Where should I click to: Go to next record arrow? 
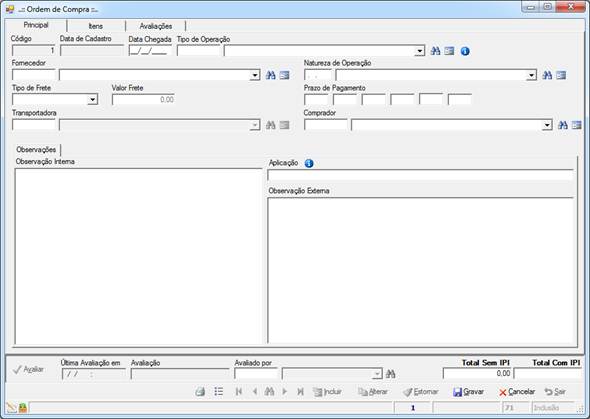[x=284, y=392]
